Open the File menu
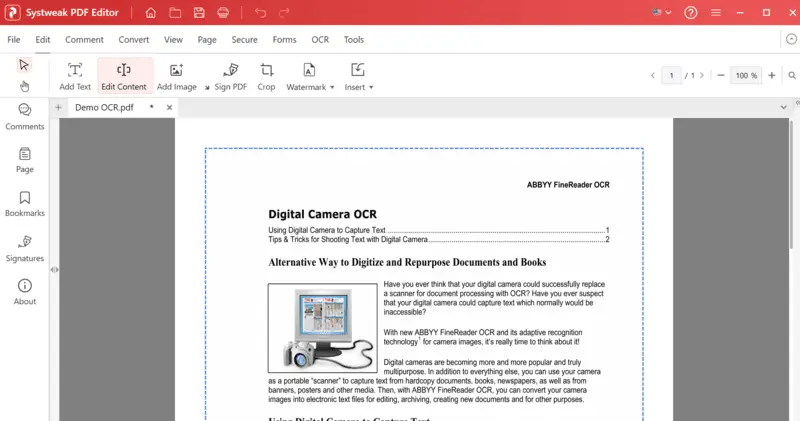This screenshot has height=421, width=800. (x=14, y=39)
